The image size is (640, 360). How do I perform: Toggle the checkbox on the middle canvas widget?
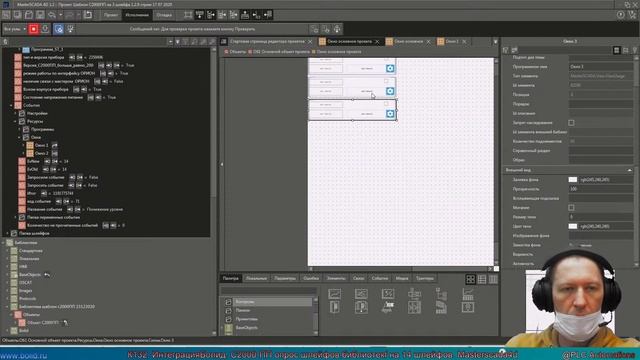pos(386,81)
